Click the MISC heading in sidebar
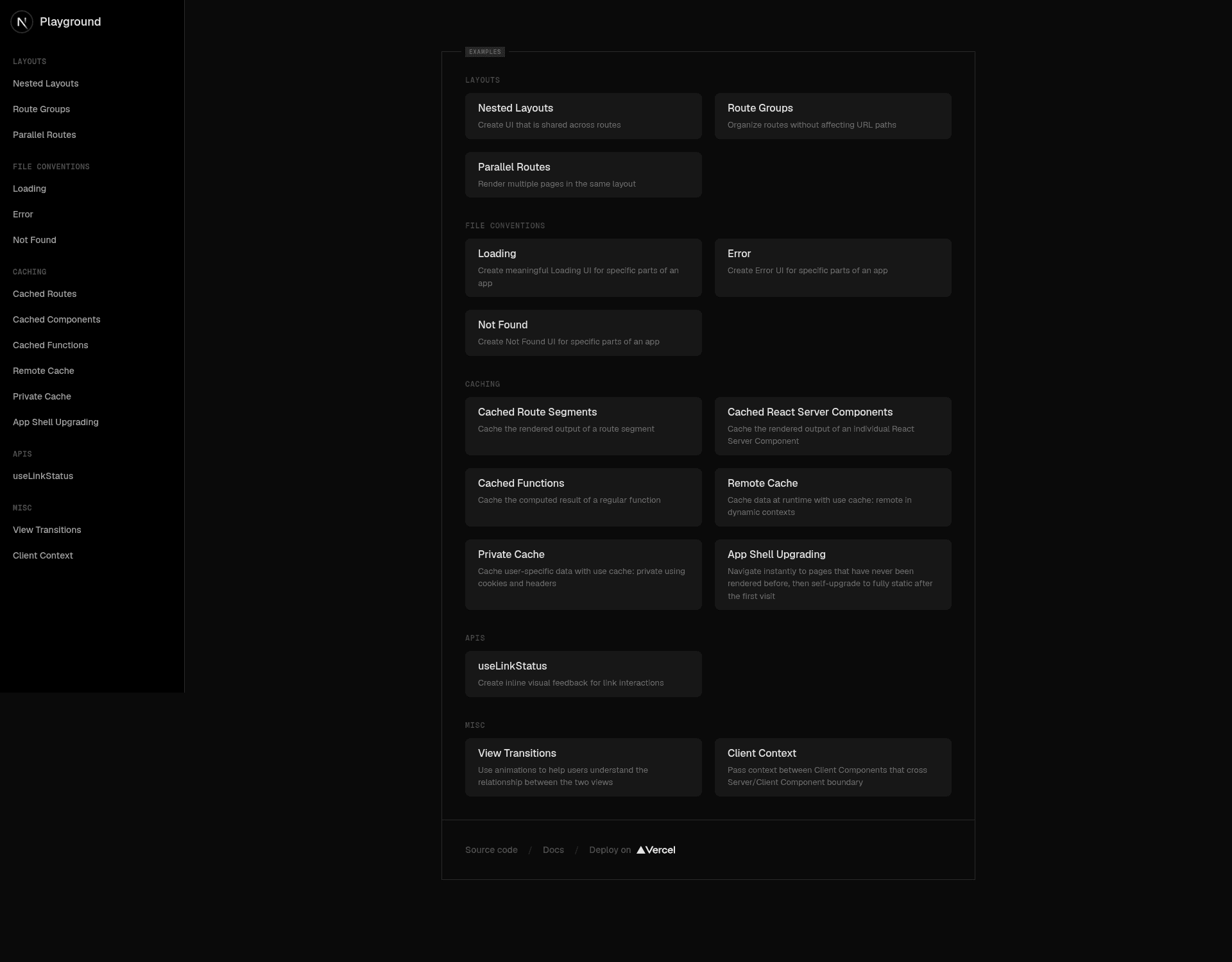1232x962 pixels. click(x=22, y=508)
